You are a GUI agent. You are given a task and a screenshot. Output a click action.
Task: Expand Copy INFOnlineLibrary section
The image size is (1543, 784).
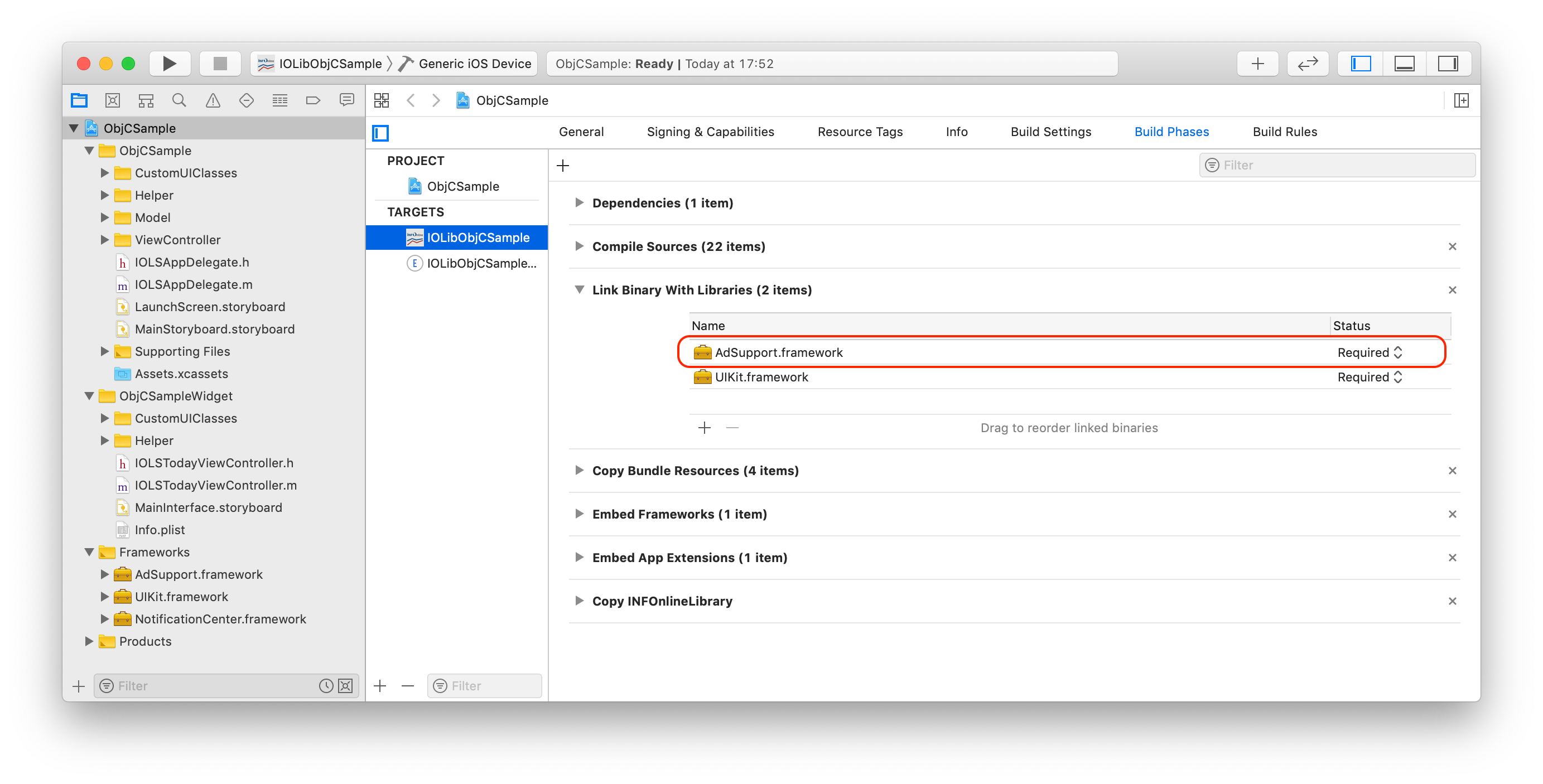click(x=578, y=601)
